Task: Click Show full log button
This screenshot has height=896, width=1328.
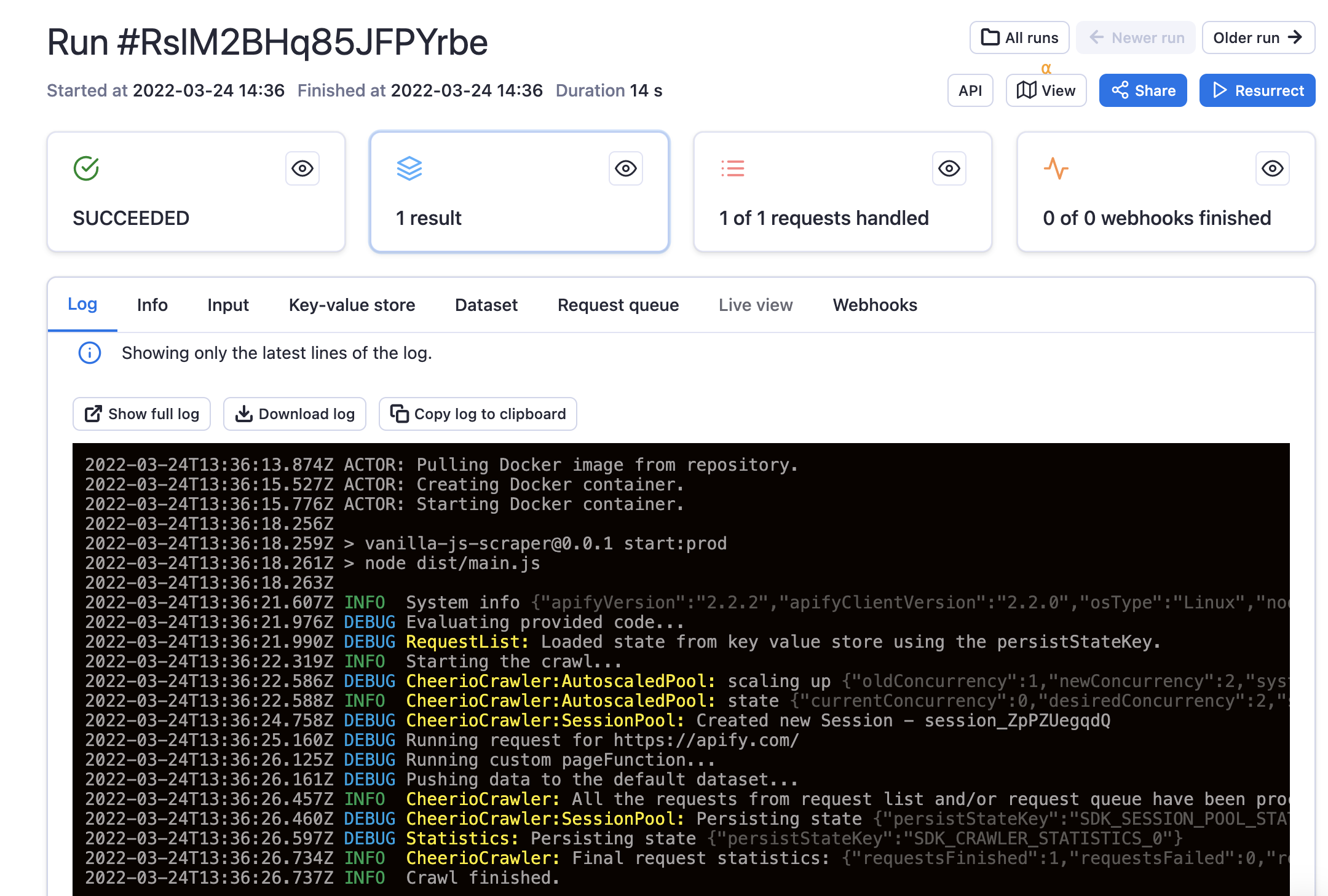Action: pyautogui.click(x=141, y=414)
